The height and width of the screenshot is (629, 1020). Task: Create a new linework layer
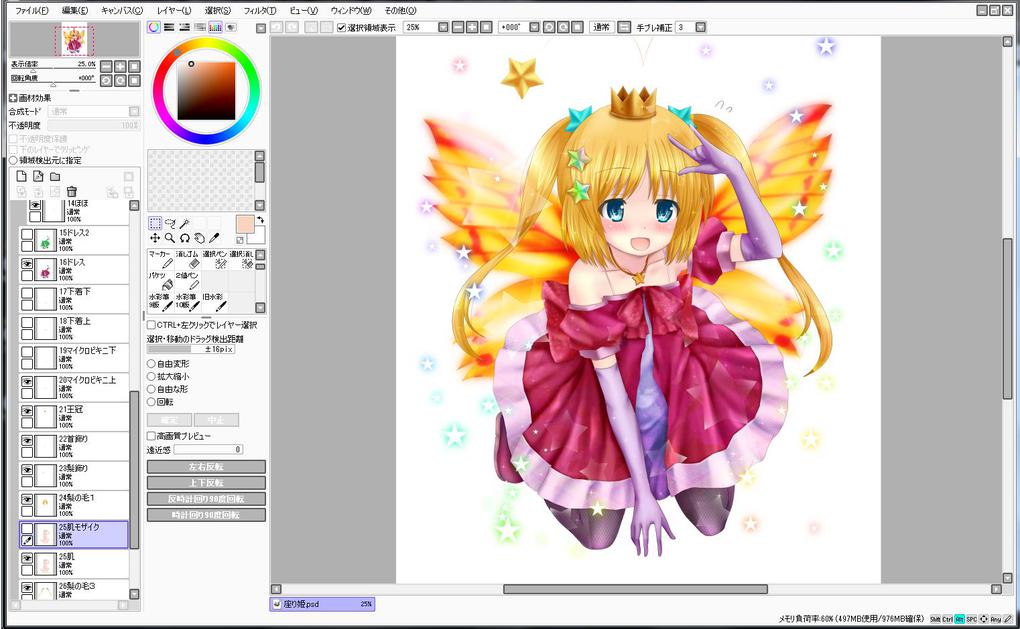[x=38, y=176]
